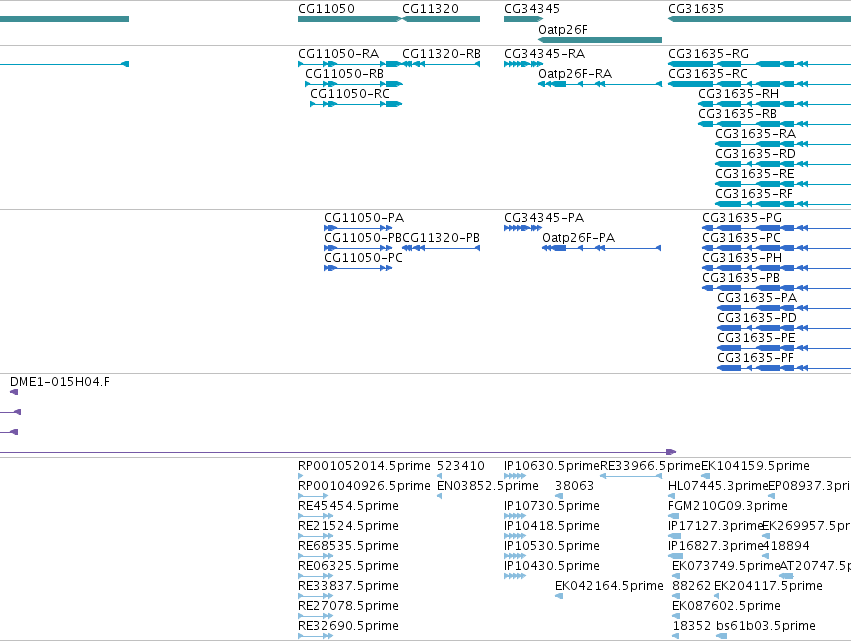Click transcript CG31635-RB
This screenshot has height=641, width=851.
[738, 114]
